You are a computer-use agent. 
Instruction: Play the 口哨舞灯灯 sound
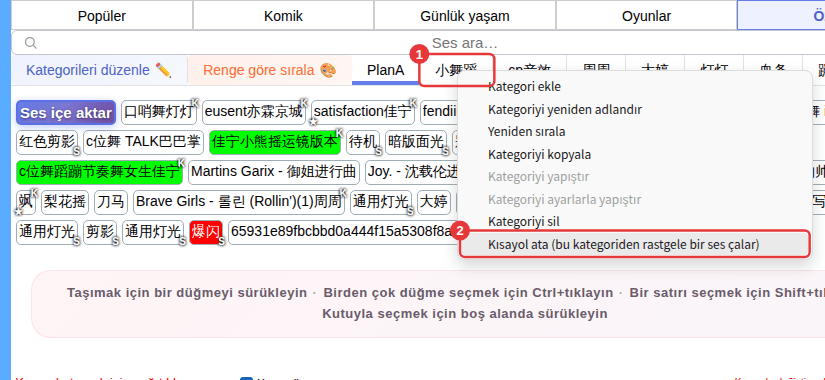(159, 112)
